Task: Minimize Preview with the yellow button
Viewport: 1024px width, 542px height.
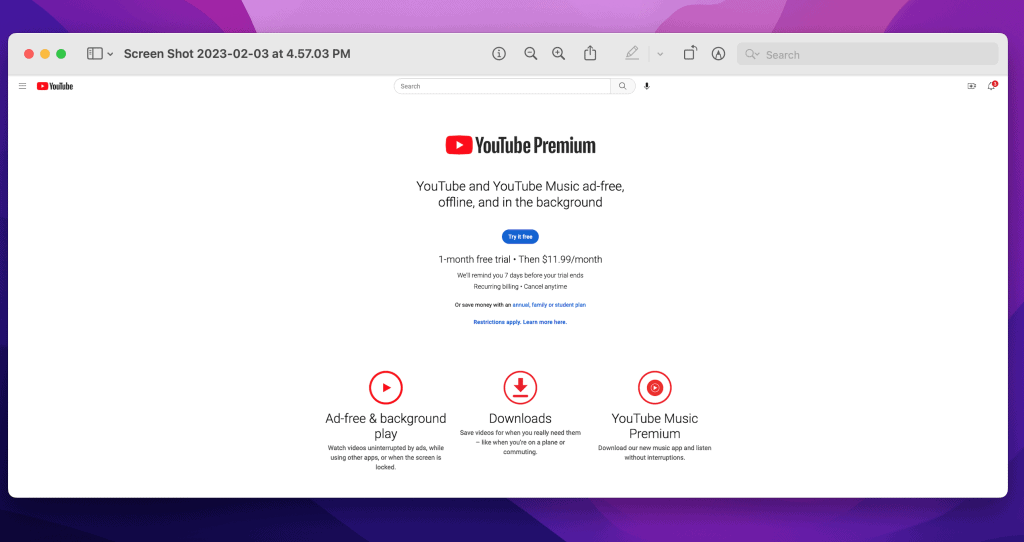Action: click(x=45, y=54)
